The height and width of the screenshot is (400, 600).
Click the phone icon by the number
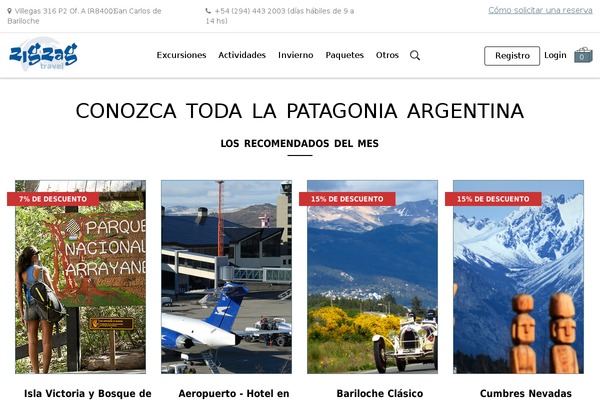(208, 11)
